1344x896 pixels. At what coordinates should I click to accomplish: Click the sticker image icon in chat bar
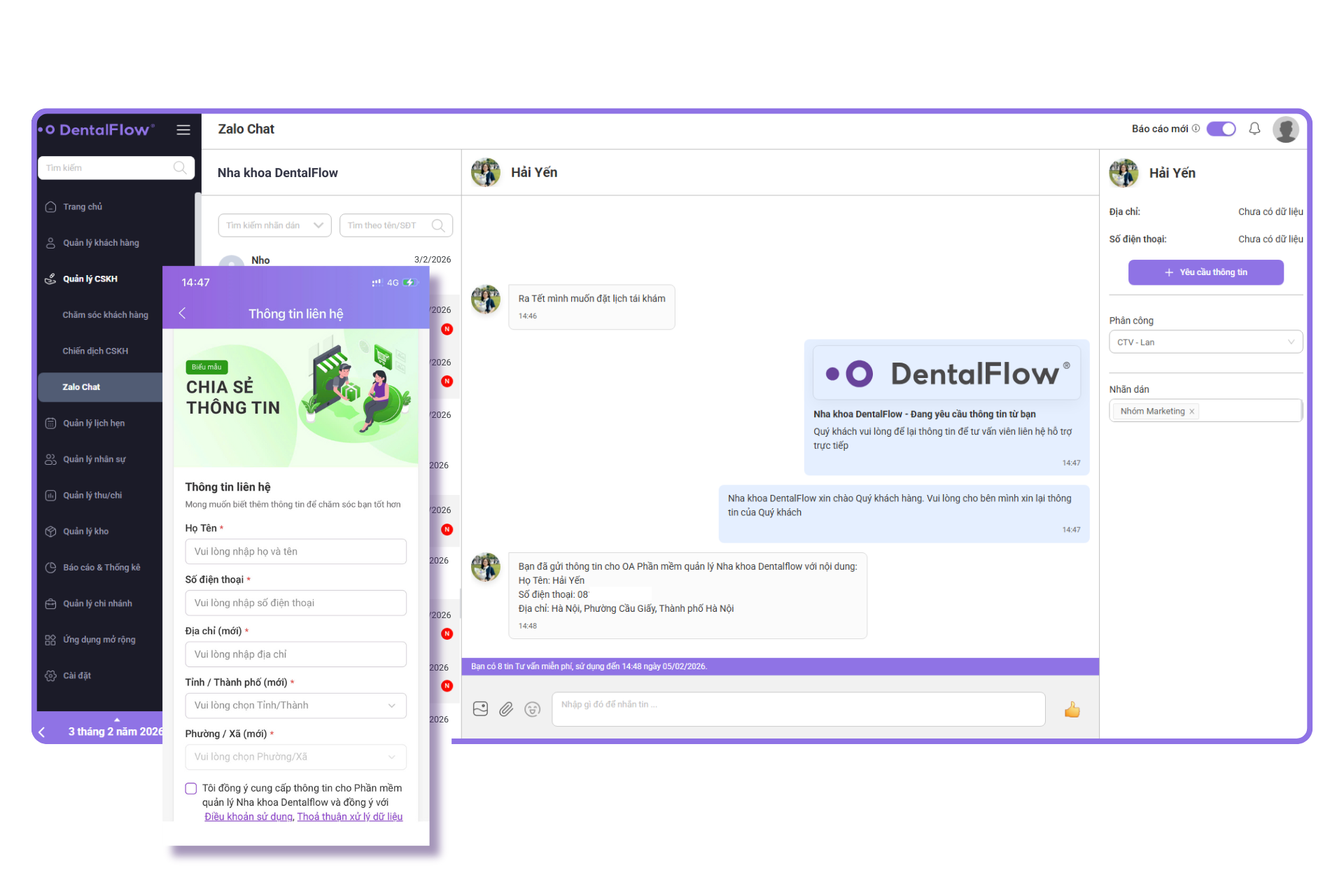click(480, 709)
